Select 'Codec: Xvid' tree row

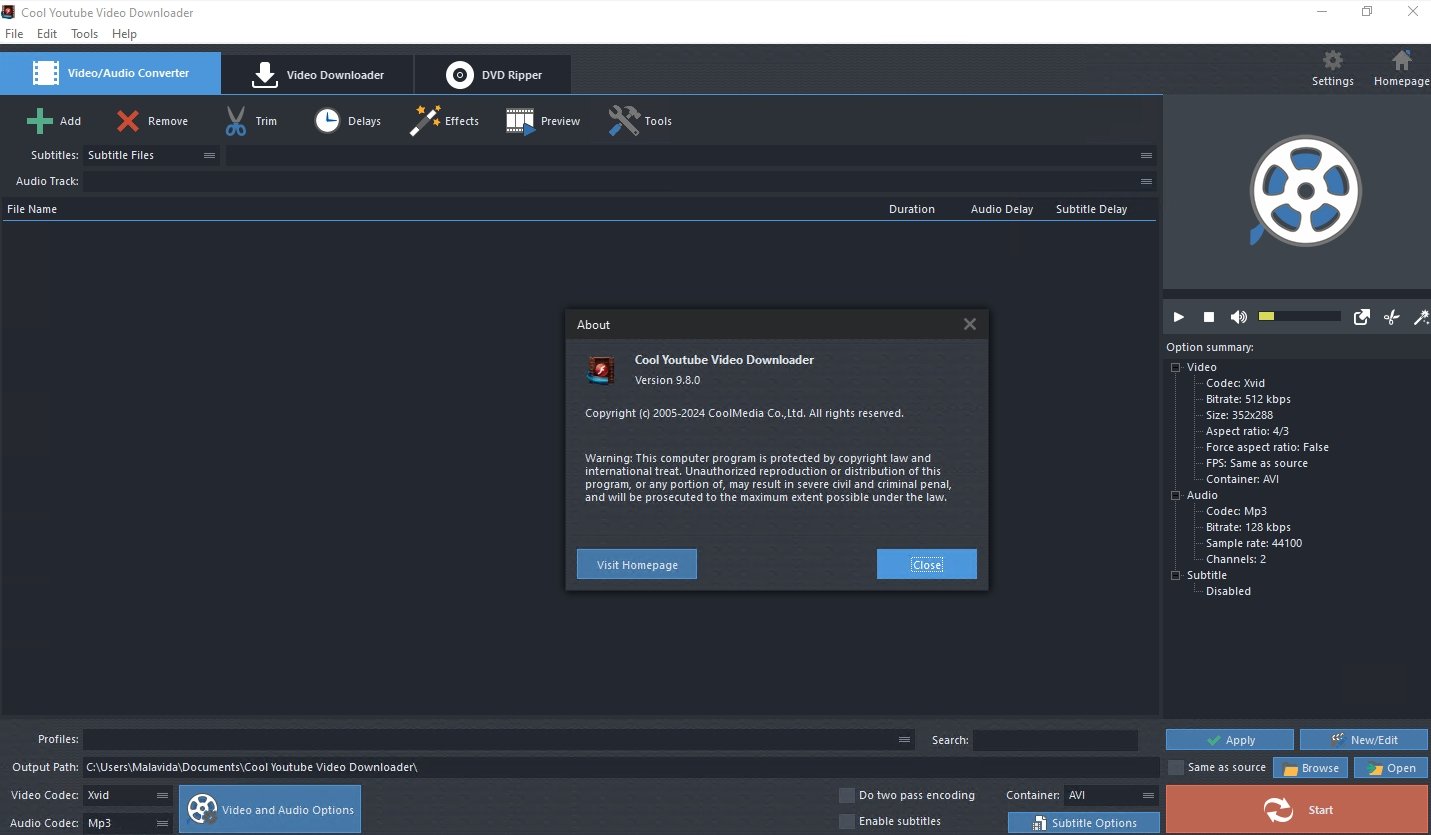(1235, 383)
